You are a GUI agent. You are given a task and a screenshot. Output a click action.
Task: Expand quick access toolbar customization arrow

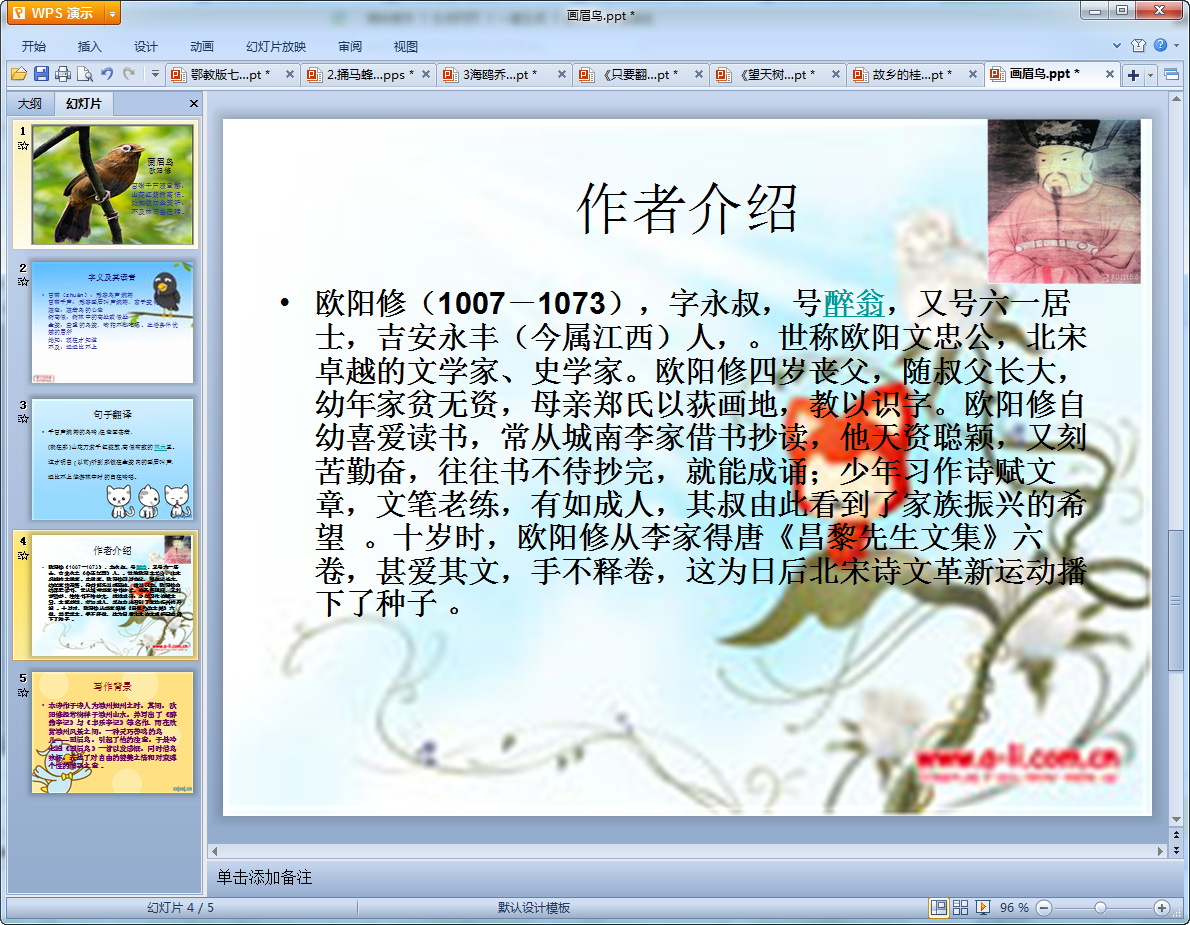[155, 74]
